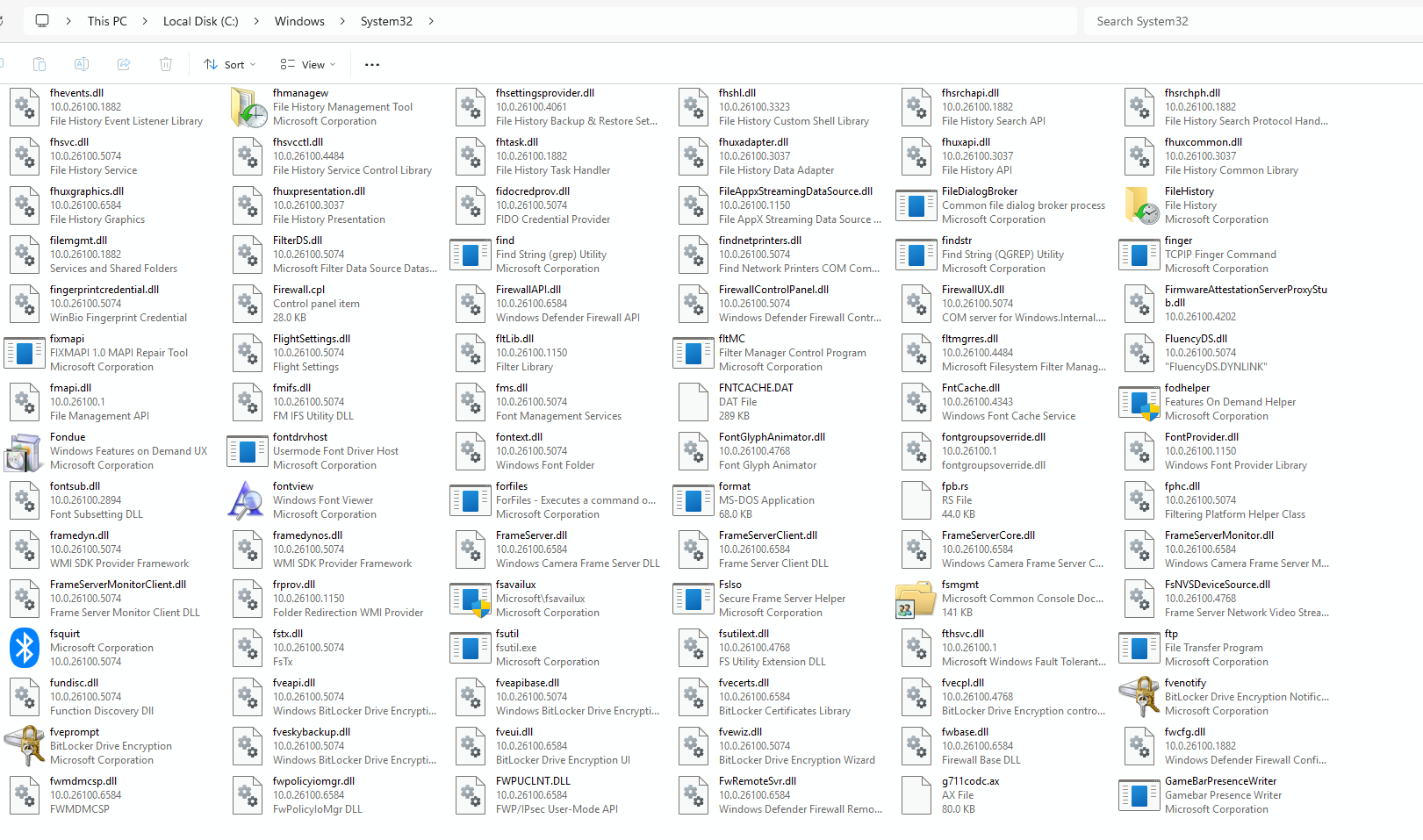Go to Local Disk (C:) breadcrumb
This screenshot has width=1423, height=840.
[201, 21]
